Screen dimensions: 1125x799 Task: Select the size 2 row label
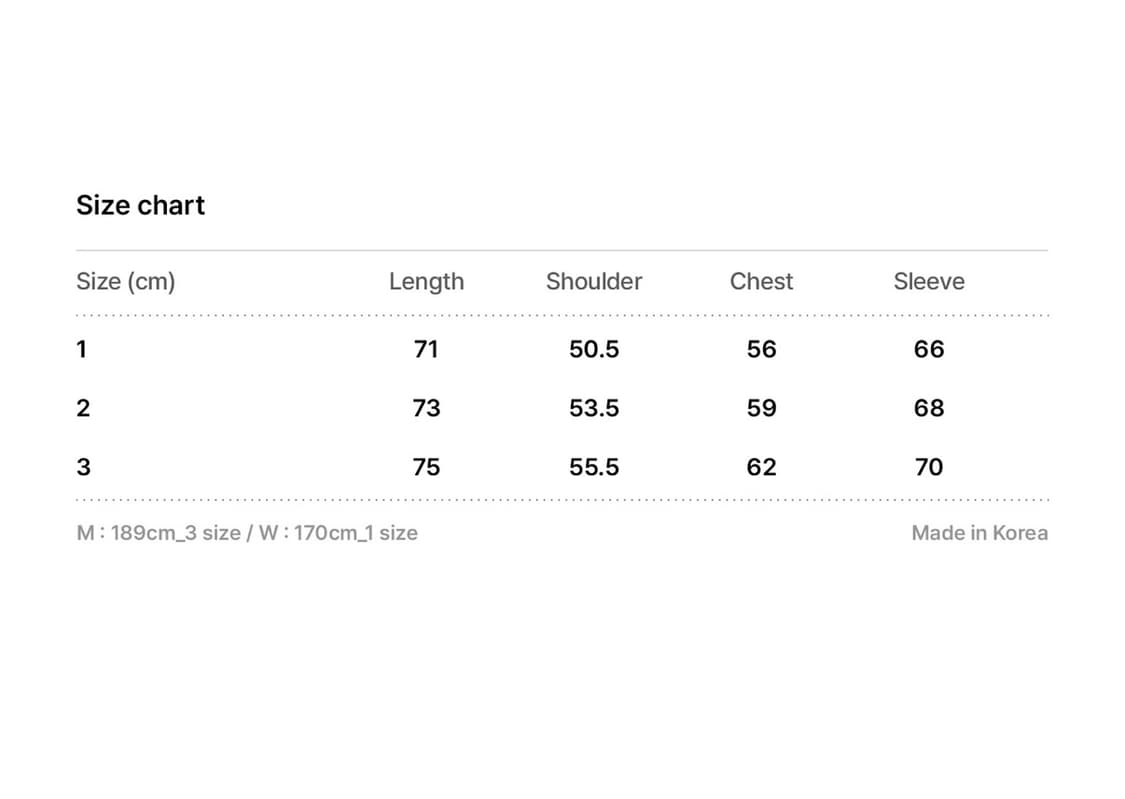pyautogui.click(x=83, y=408)
